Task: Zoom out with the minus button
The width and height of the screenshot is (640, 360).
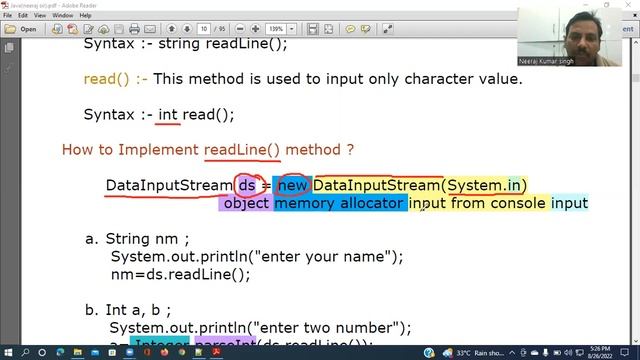Action: click(240, 29)
